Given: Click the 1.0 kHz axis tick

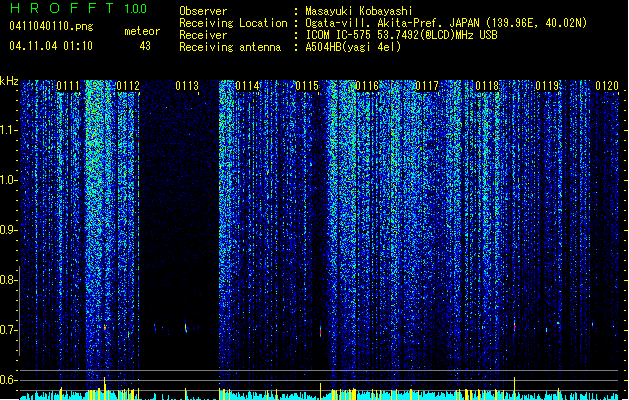Looking at the screenshot, I should coord(8,180).
